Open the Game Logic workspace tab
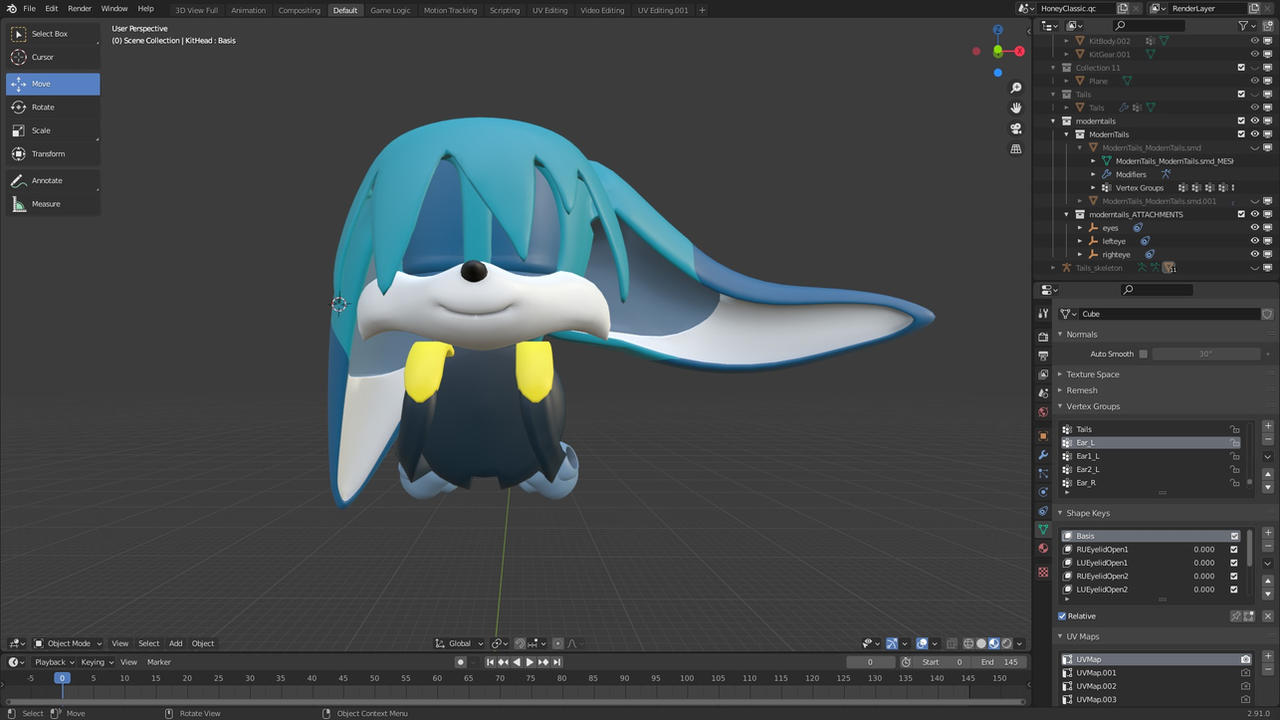The image size is (1280, 720). [390, 10]
